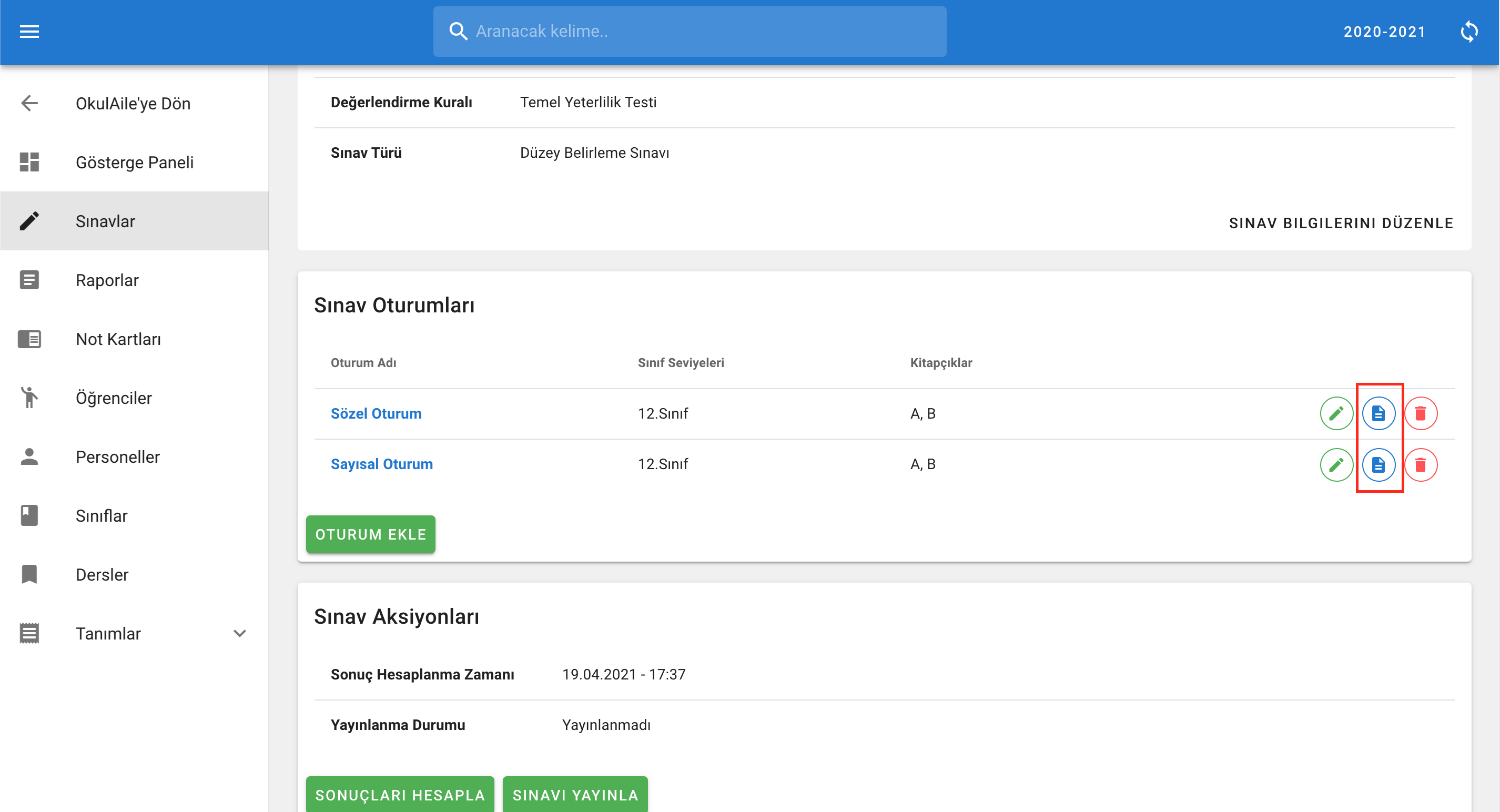Go to OkulAile'ye Dön menu item
Viewport: 1500px width, 812px height.
point(135,104)
